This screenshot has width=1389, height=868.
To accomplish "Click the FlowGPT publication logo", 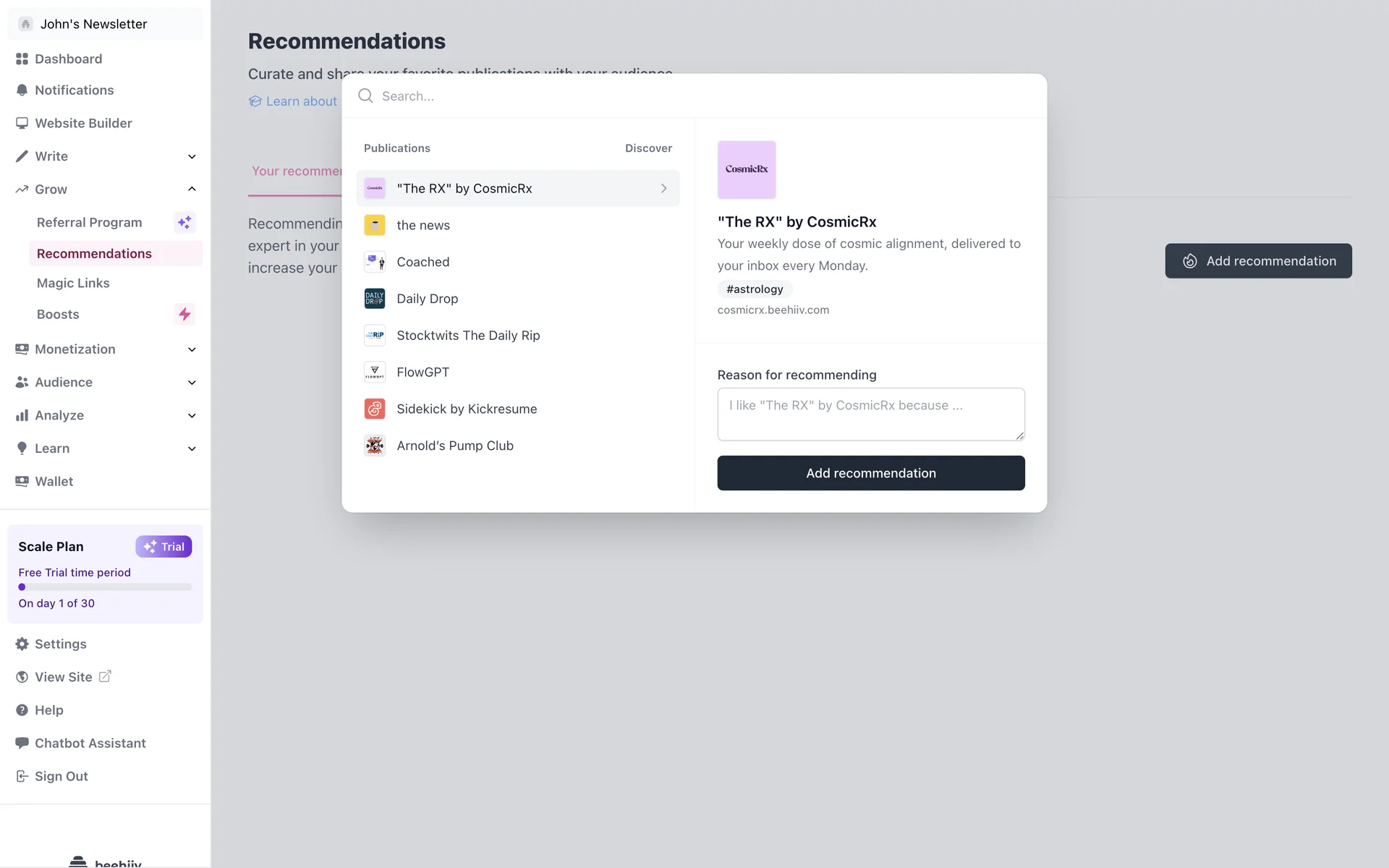I will (x=375, y=372).
